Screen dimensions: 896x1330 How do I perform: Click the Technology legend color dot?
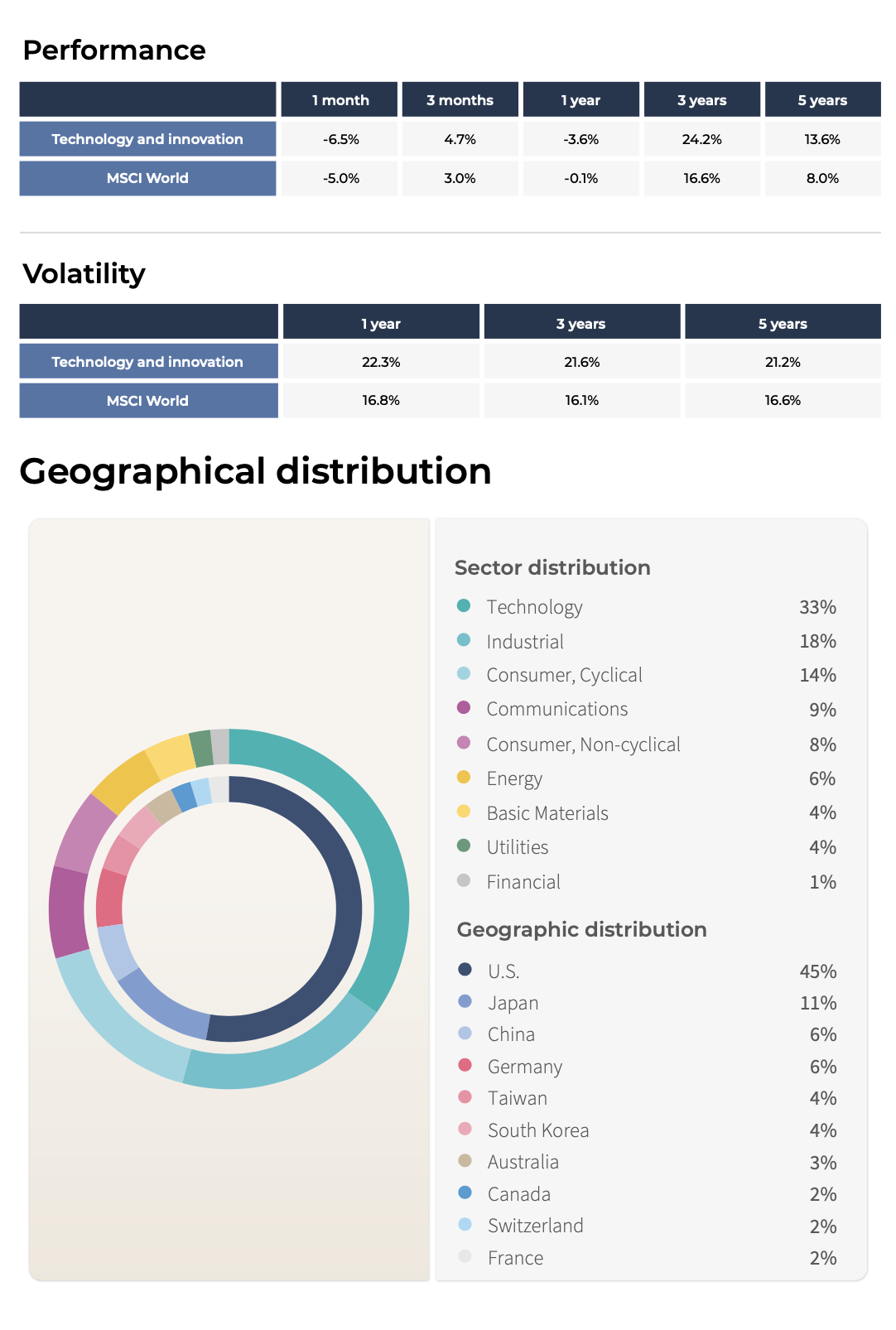point(464,606)
